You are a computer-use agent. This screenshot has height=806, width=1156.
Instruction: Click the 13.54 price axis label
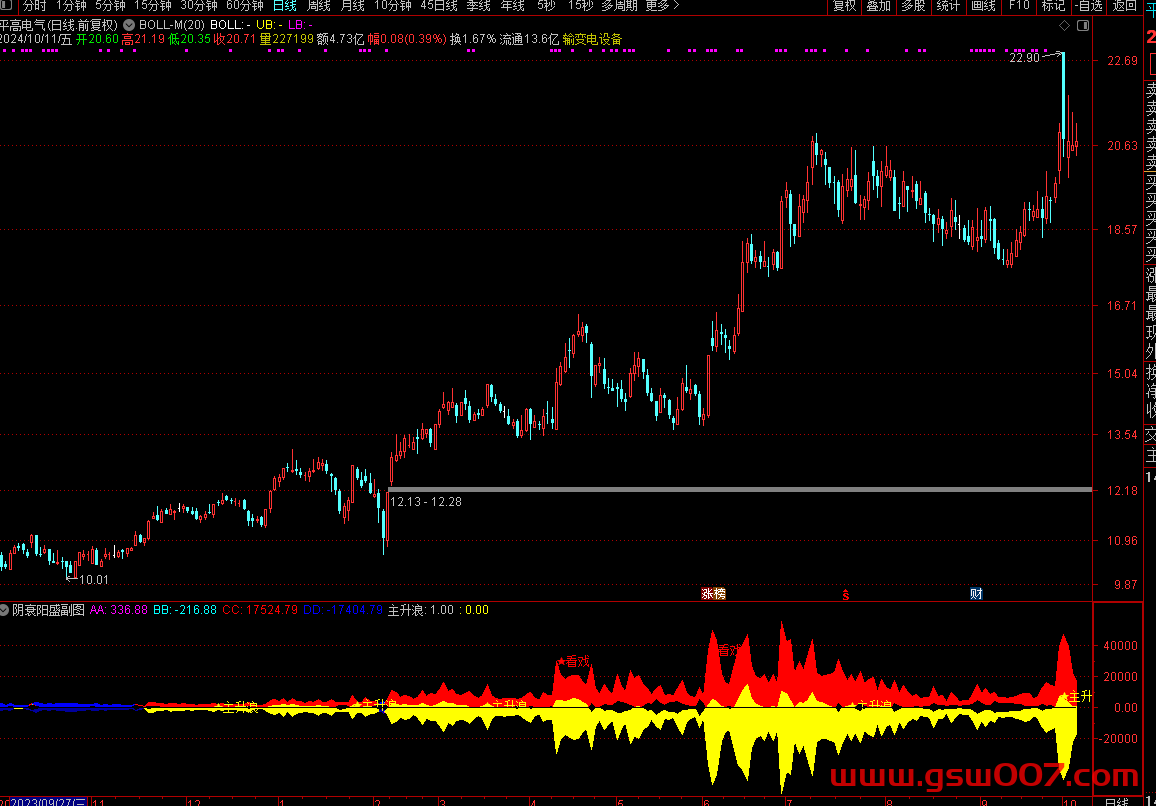(1122, 434)
